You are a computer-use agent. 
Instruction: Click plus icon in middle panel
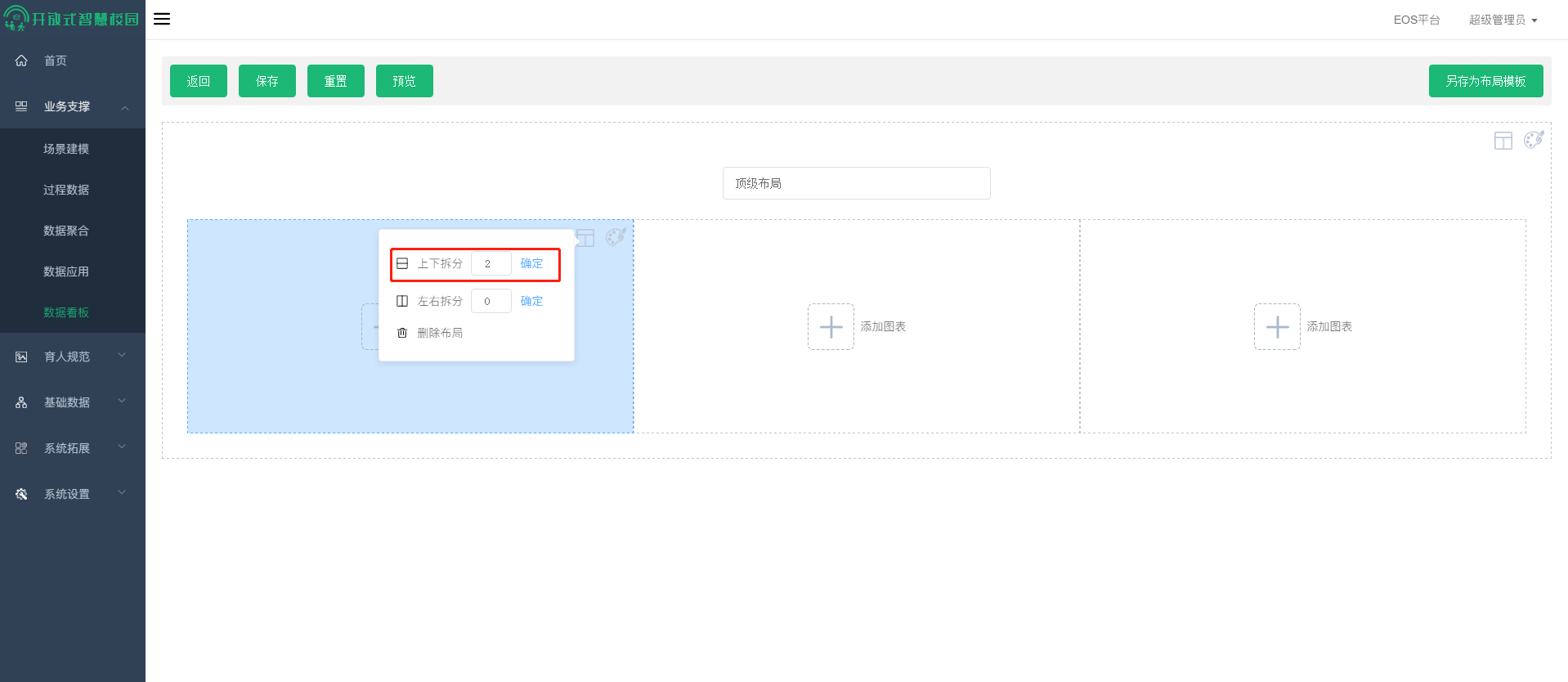point(831,326)
